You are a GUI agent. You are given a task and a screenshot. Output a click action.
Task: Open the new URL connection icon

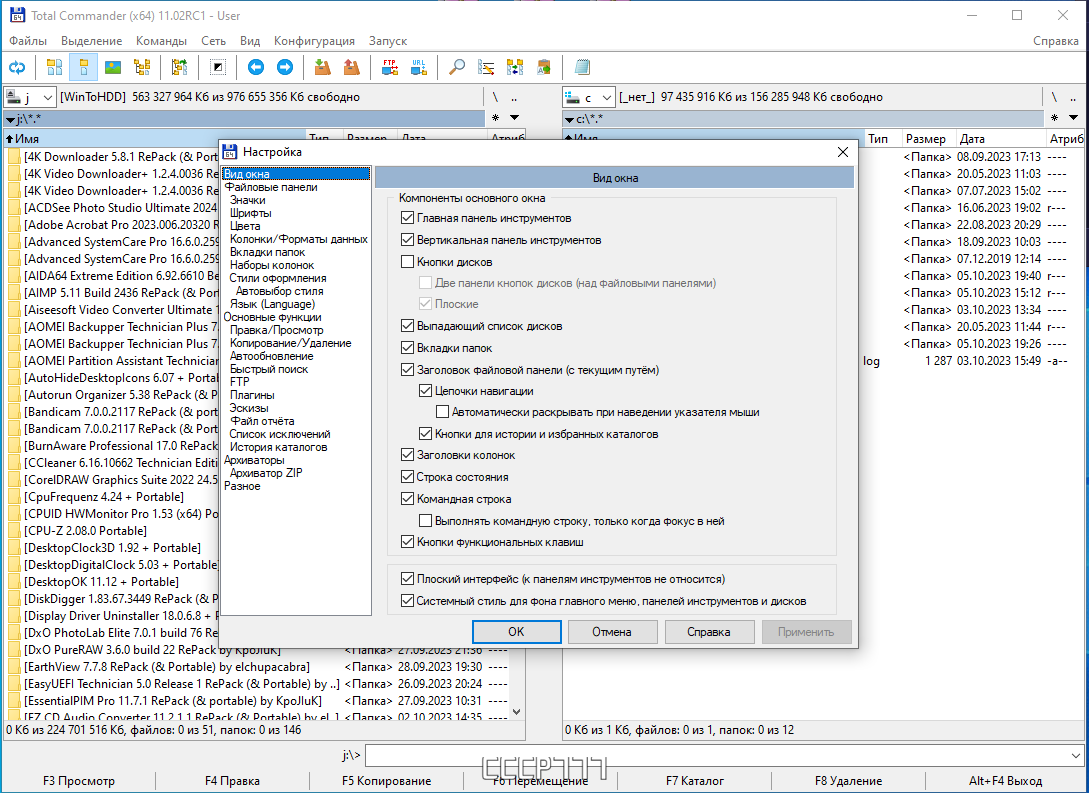pos(419,67)
